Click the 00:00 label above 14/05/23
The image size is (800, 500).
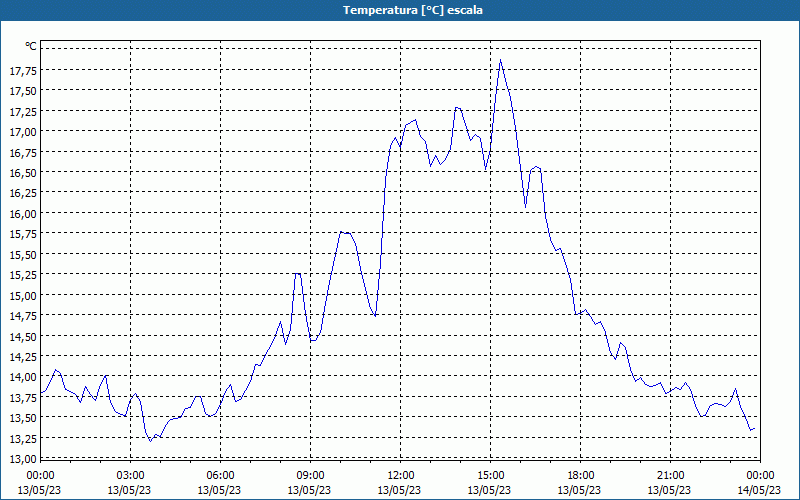760,476
